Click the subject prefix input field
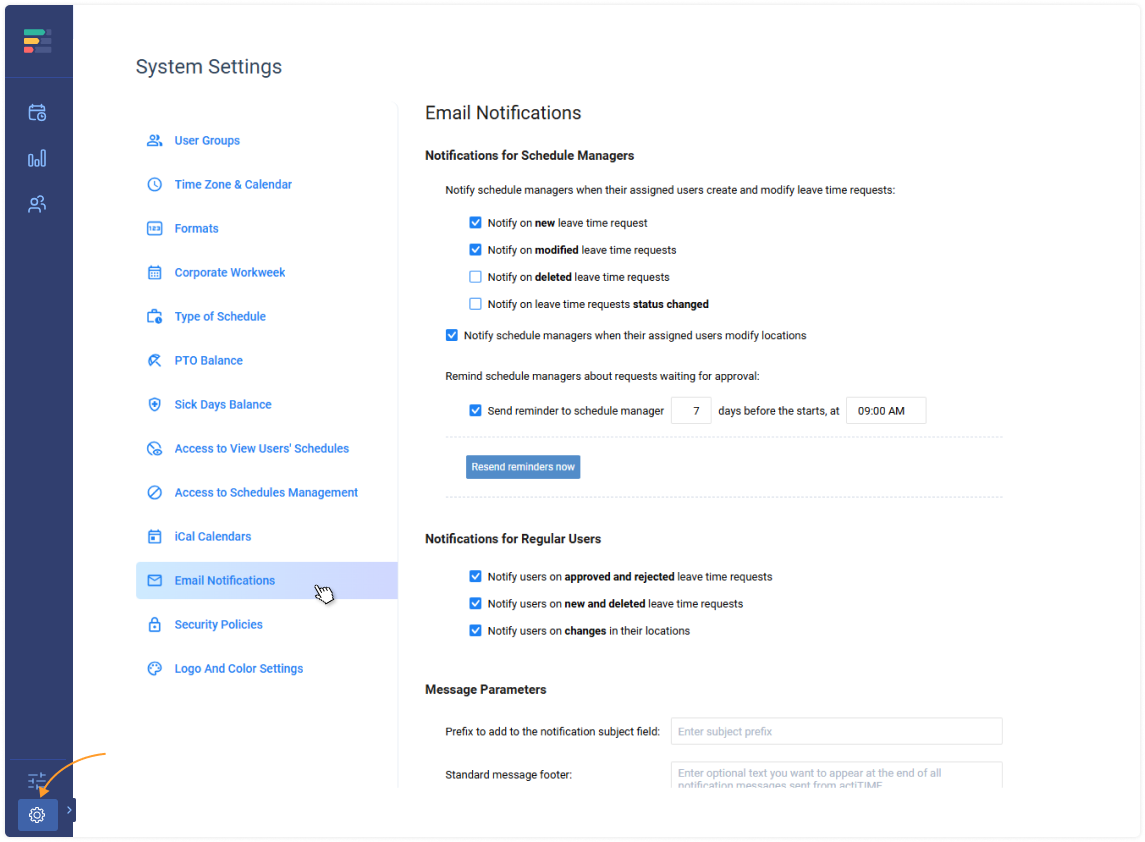Viewport: 1145px width, 842px height. (836, 732)
